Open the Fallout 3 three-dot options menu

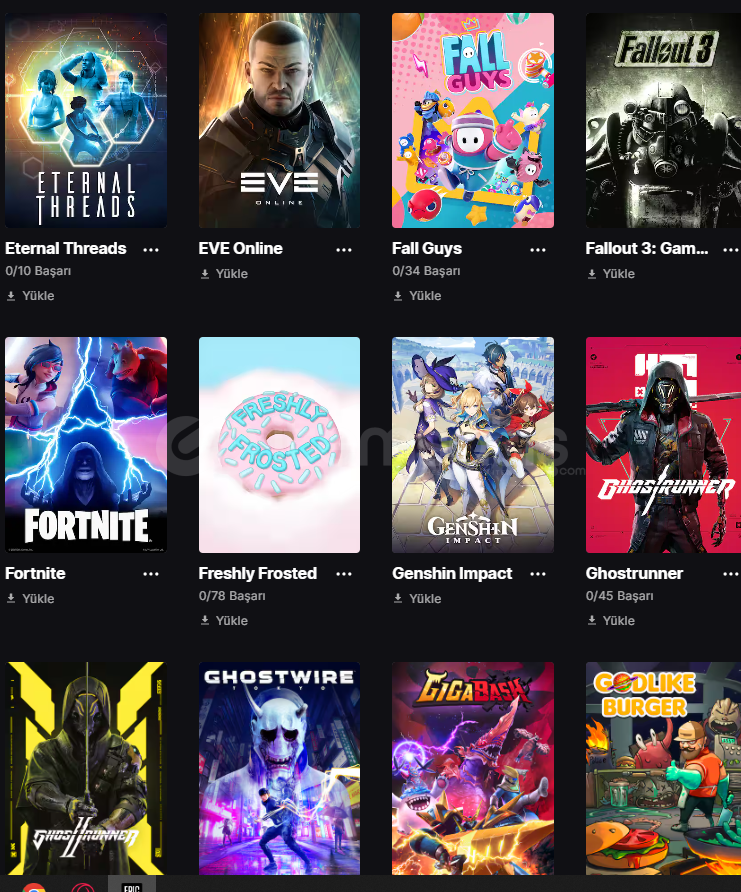coord(731,250)
